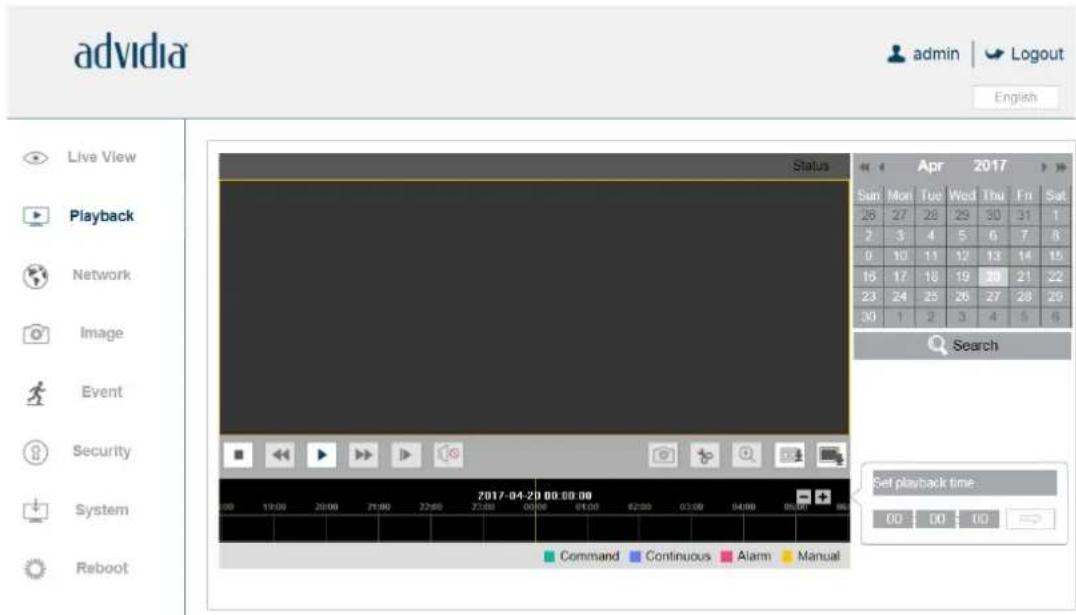Search recordings with the Search button
This screenshot has width=1076, height=615.
coord(962,345)
